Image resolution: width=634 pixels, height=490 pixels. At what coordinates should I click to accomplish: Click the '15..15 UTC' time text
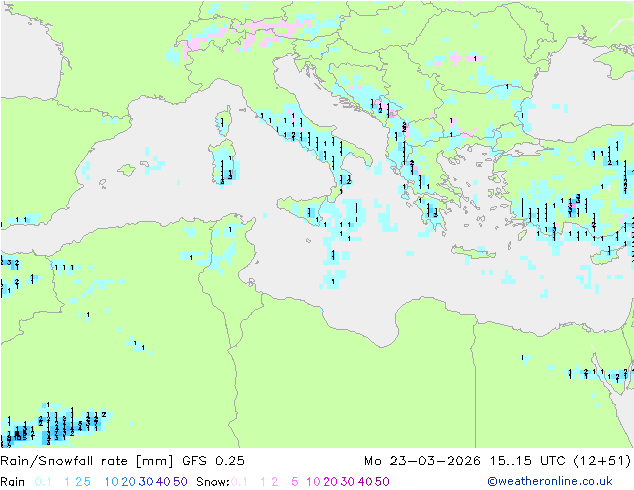(x=528, y=461)
